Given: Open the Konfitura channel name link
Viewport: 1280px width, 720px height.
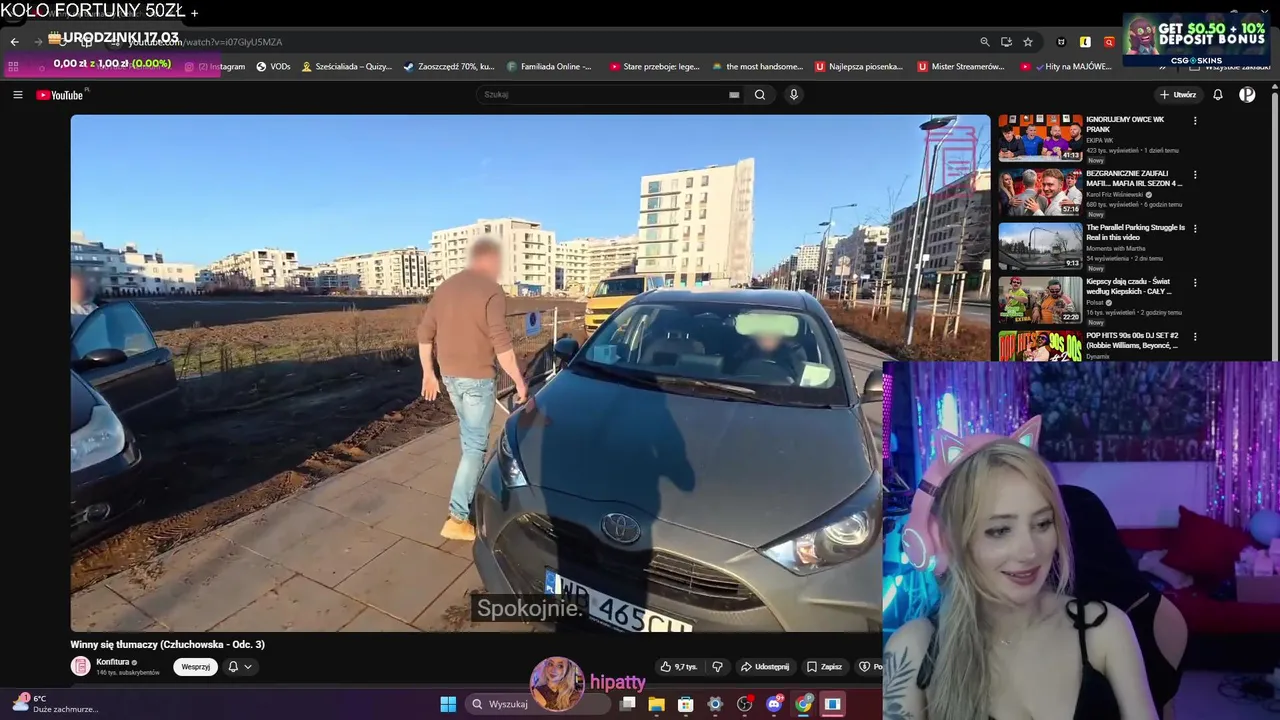Looking at the screenshot, I should [x=113, y=662].
